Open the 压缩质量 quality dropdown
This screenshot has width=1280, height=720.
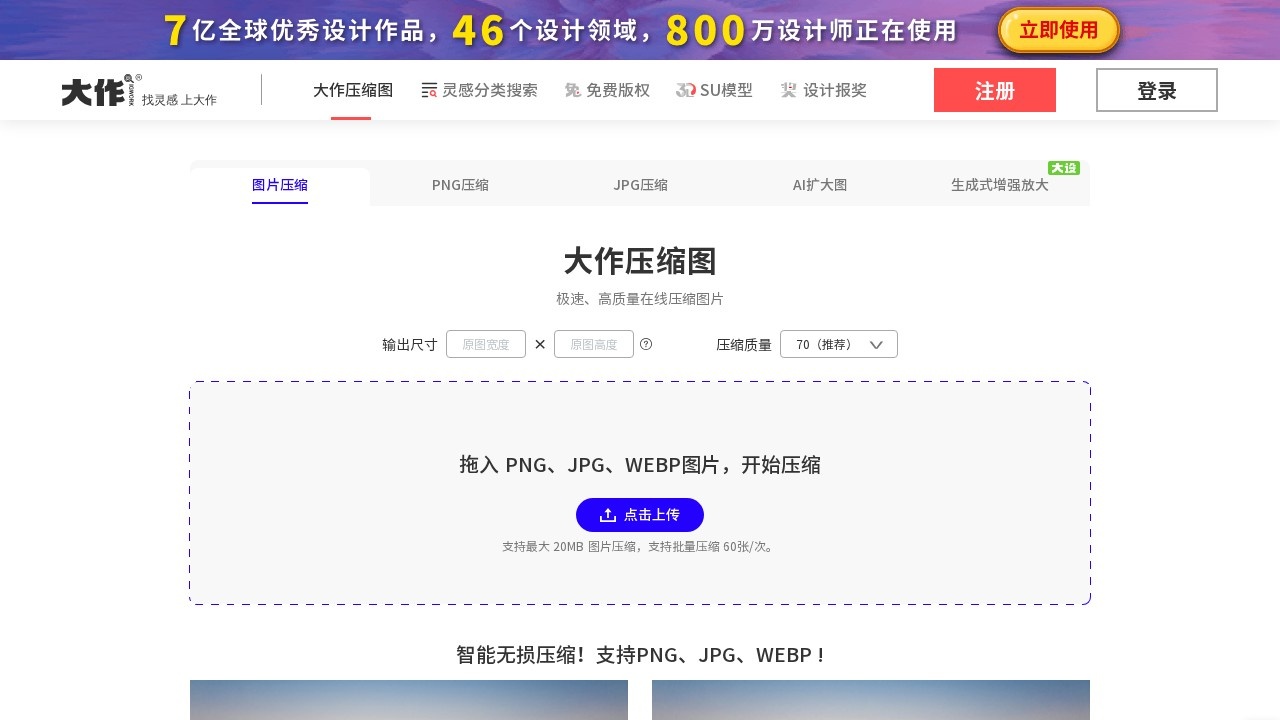tap(838, 344)
